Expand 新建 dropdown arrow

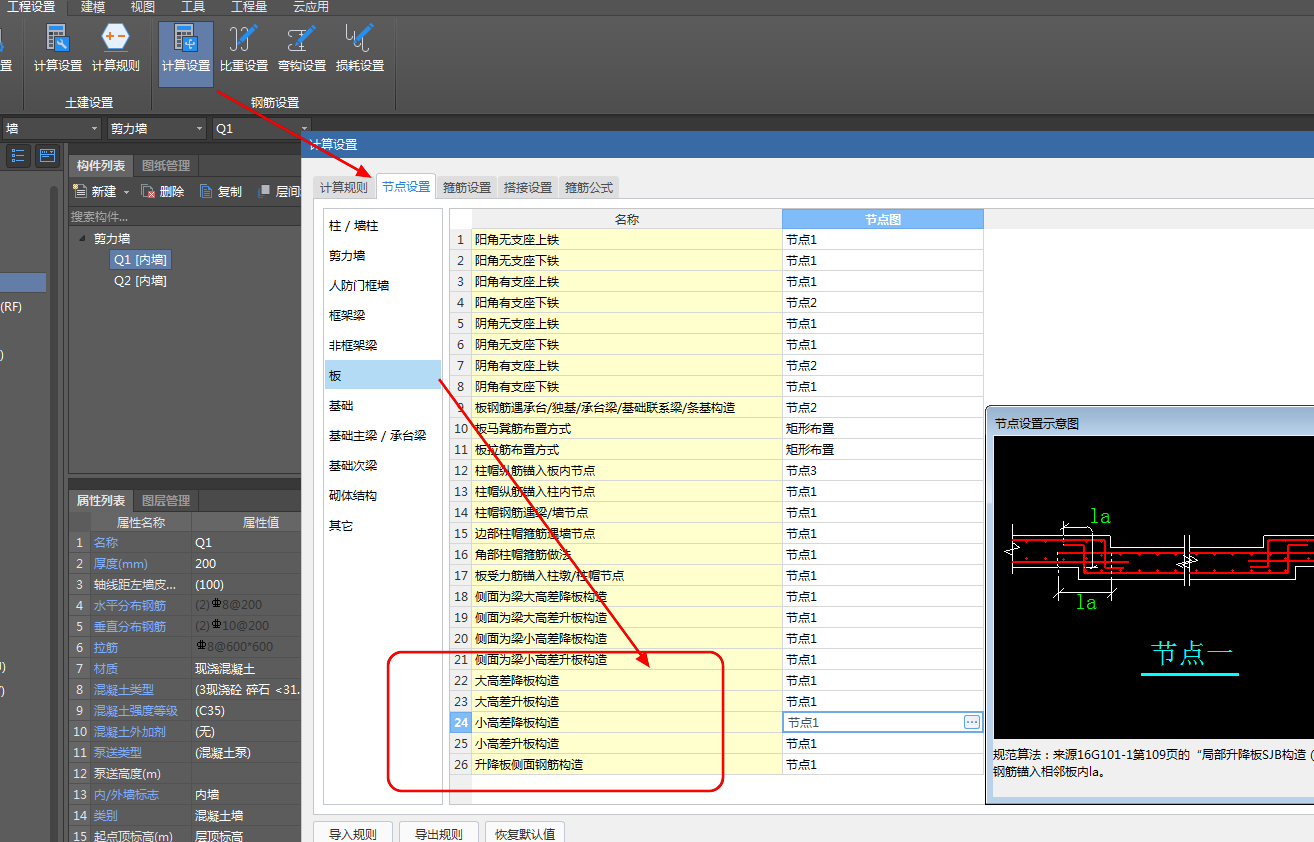pos(125,192)
